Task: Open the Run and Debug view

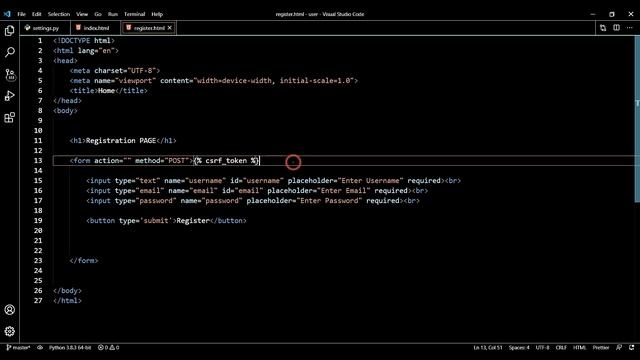Action: point(10,96)
